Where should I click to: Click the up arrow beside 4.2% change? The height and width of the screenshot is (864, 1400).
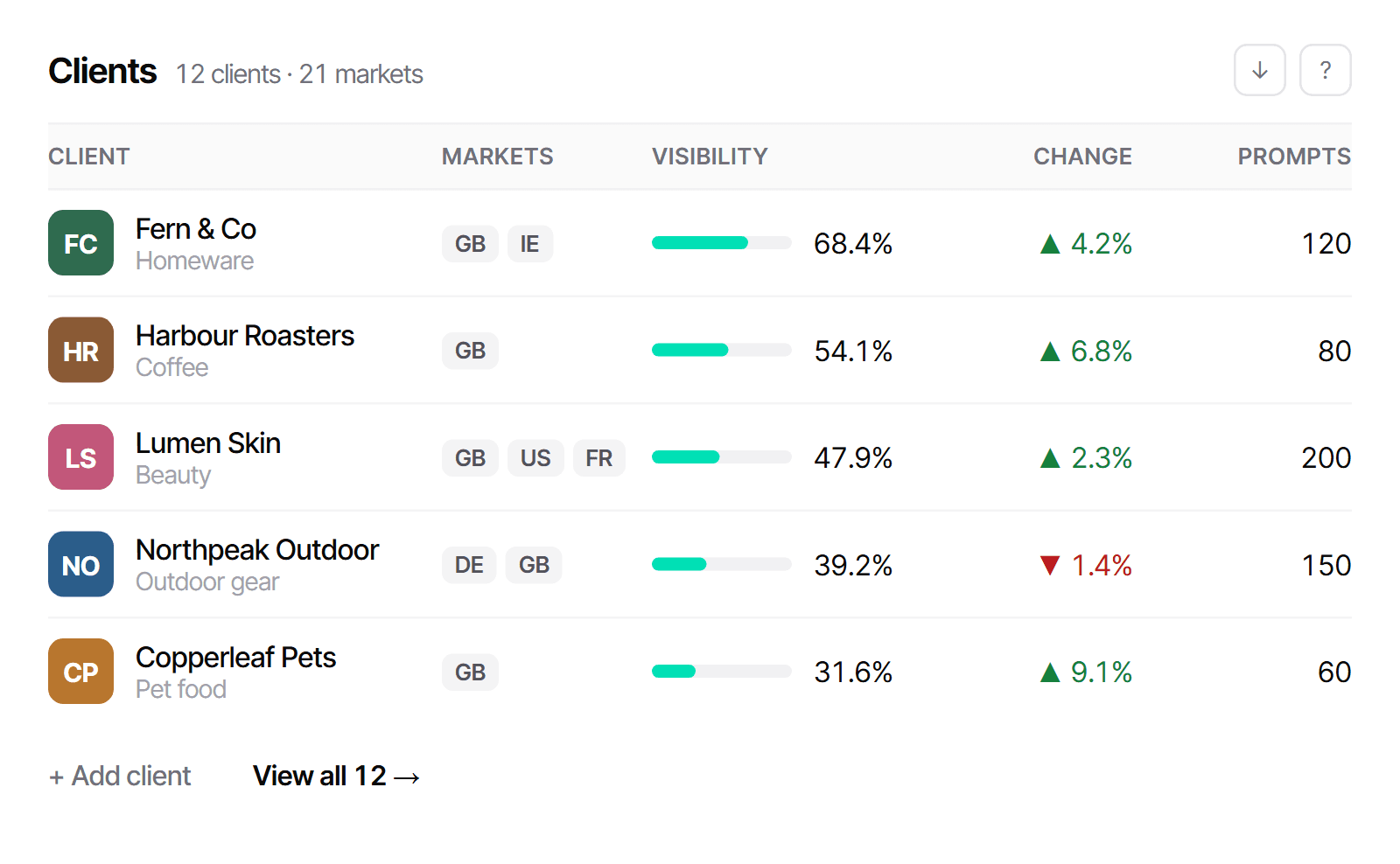point(1050,244)
